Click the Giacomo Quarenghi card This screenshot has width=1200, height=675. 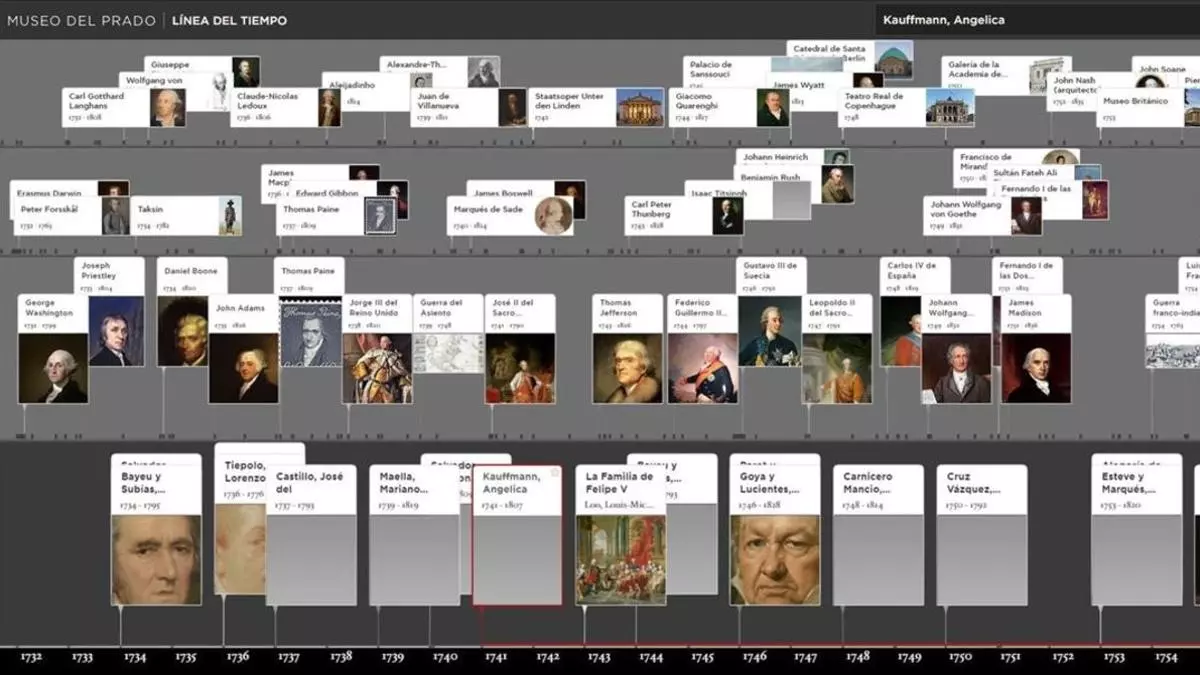(x=730, y=107)
